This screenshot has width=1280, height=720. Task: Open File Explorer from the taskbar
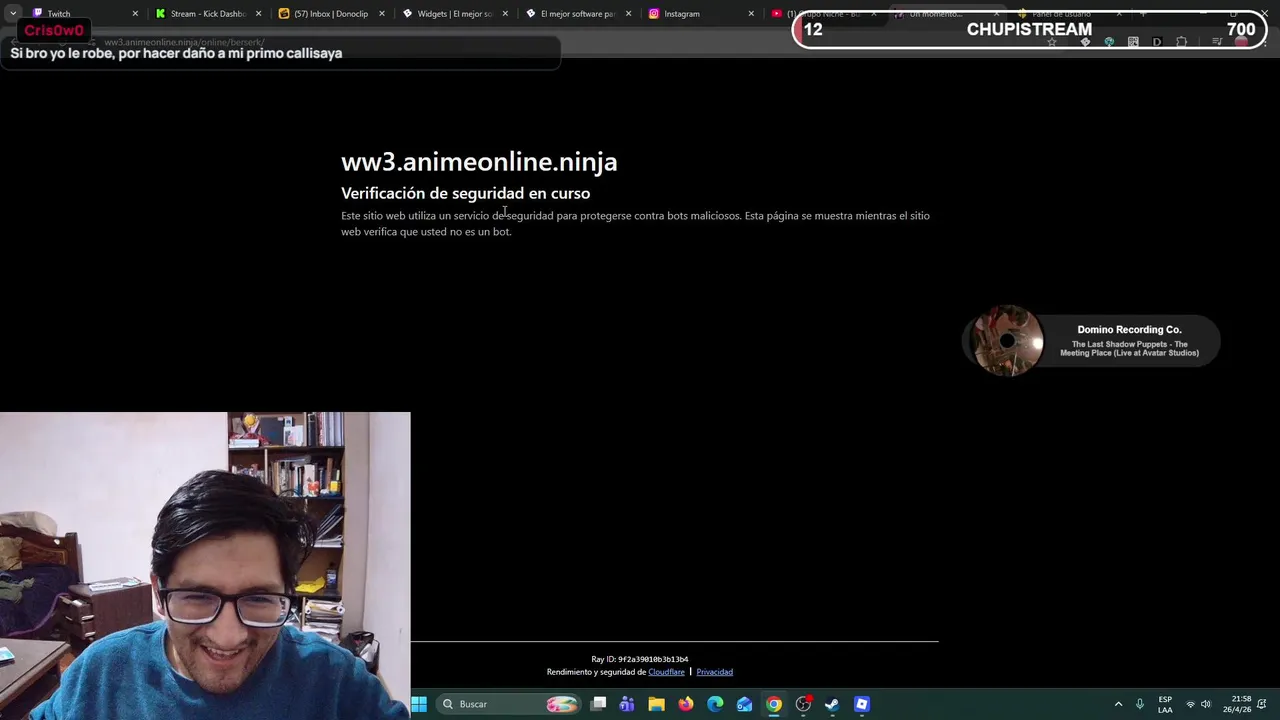tap(656, 704)
